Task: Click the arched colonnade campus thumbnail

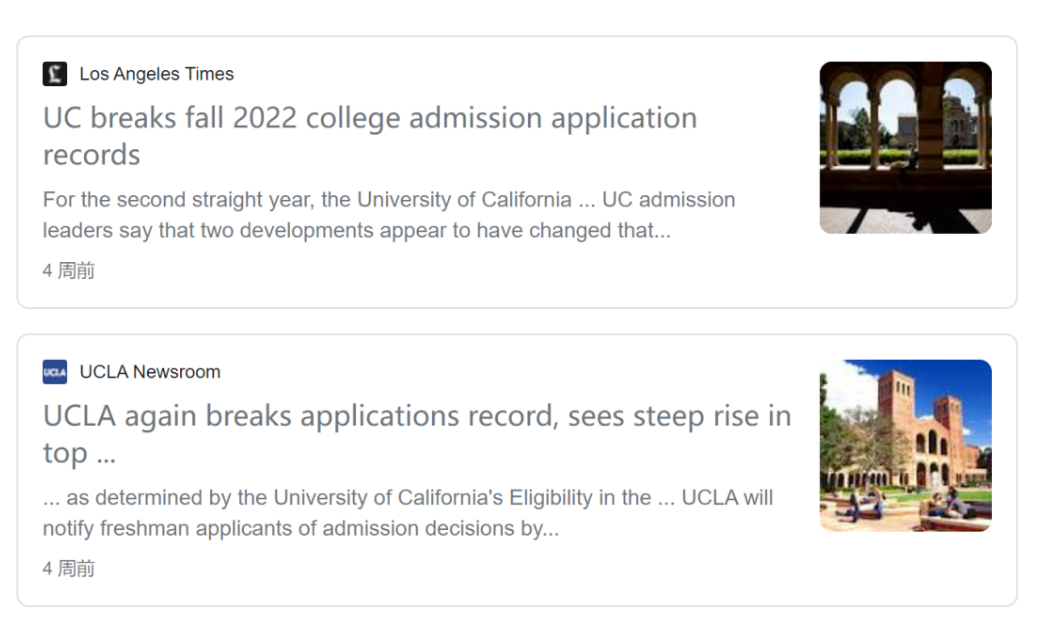Action: [x=906, y=148]
